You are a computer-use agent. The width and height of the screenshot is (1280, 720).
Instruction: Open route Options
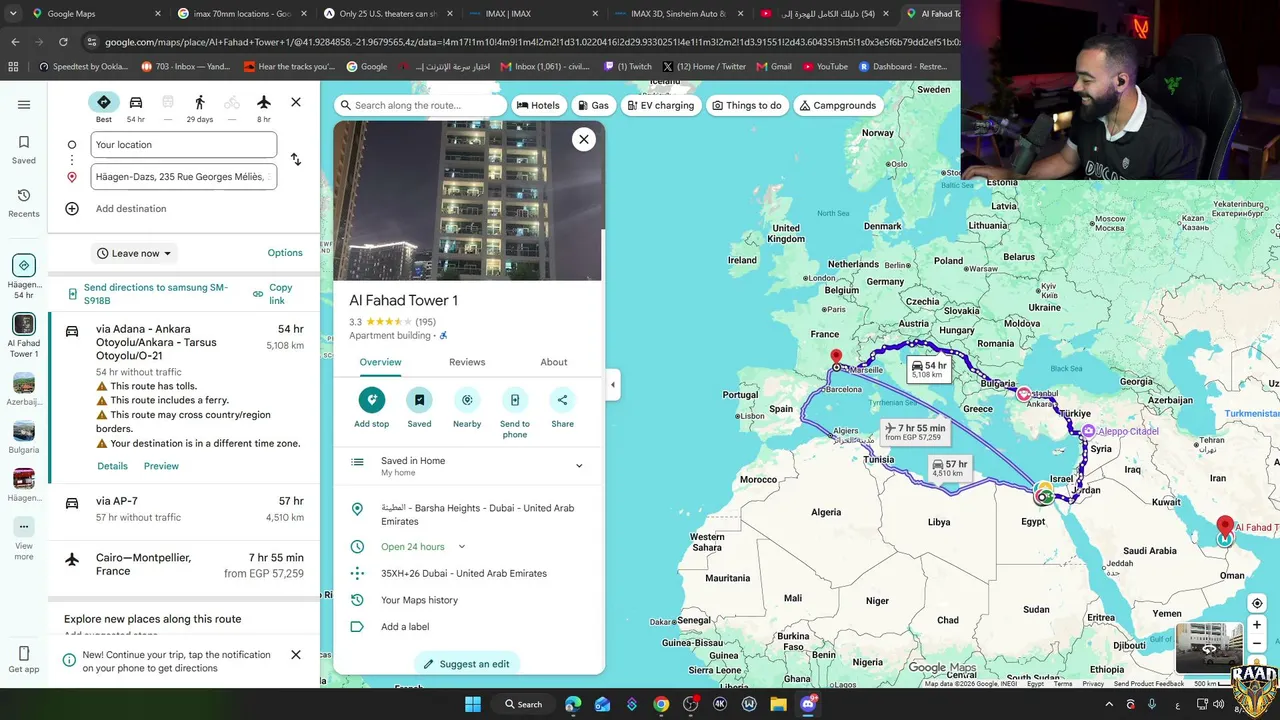point(285,253)
